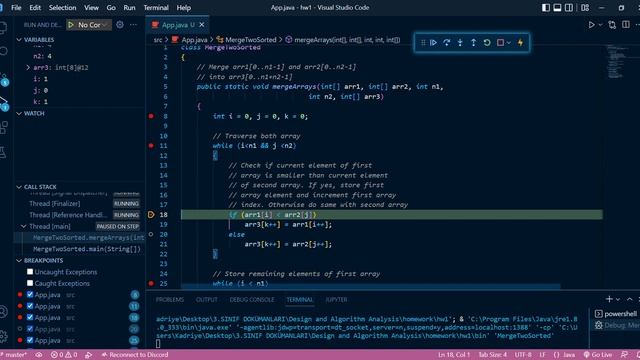The height and width of the screenshot is (360, 640).
Task: Close the App.java editor tab
Action: tap(202, 25)
